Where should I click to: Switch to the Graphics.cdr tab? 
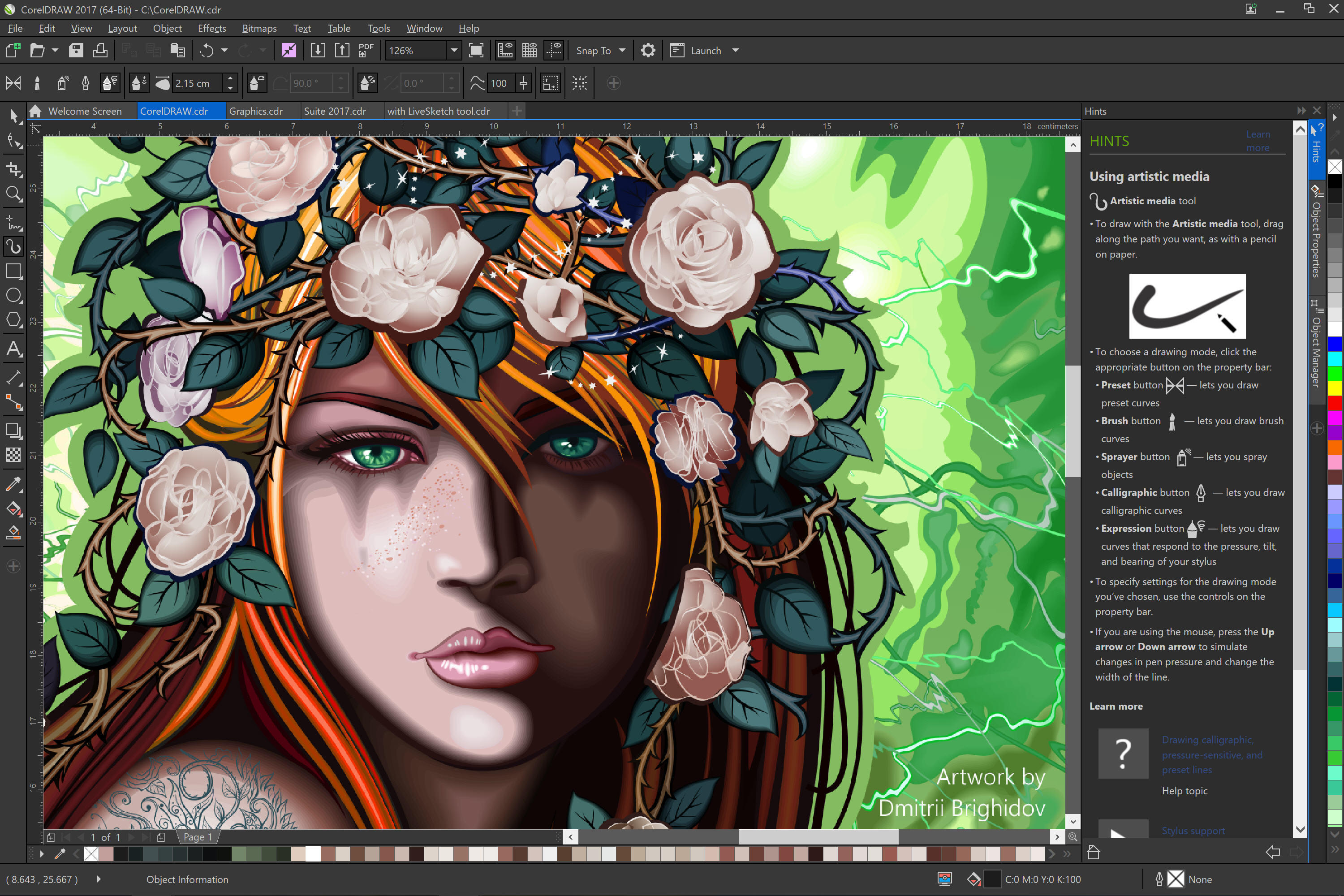pyautogui.click(x=254, y=111)
